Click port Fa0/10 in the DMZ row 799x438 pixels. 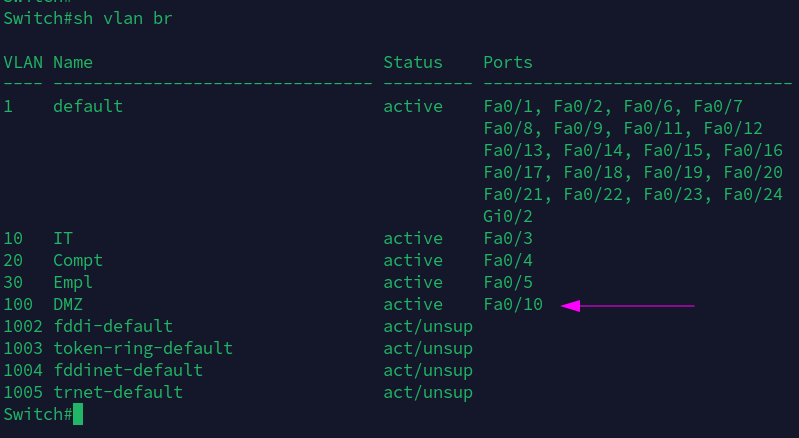click(513, 304)
